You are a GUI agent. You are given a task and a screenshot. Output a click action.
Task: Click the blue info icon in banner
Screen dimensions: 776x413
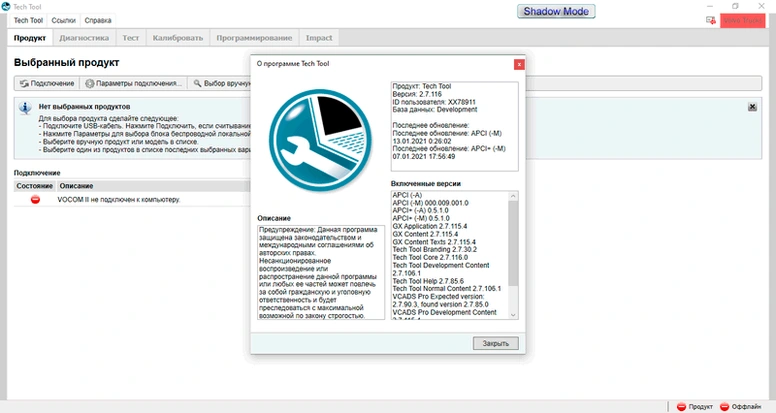25,107
